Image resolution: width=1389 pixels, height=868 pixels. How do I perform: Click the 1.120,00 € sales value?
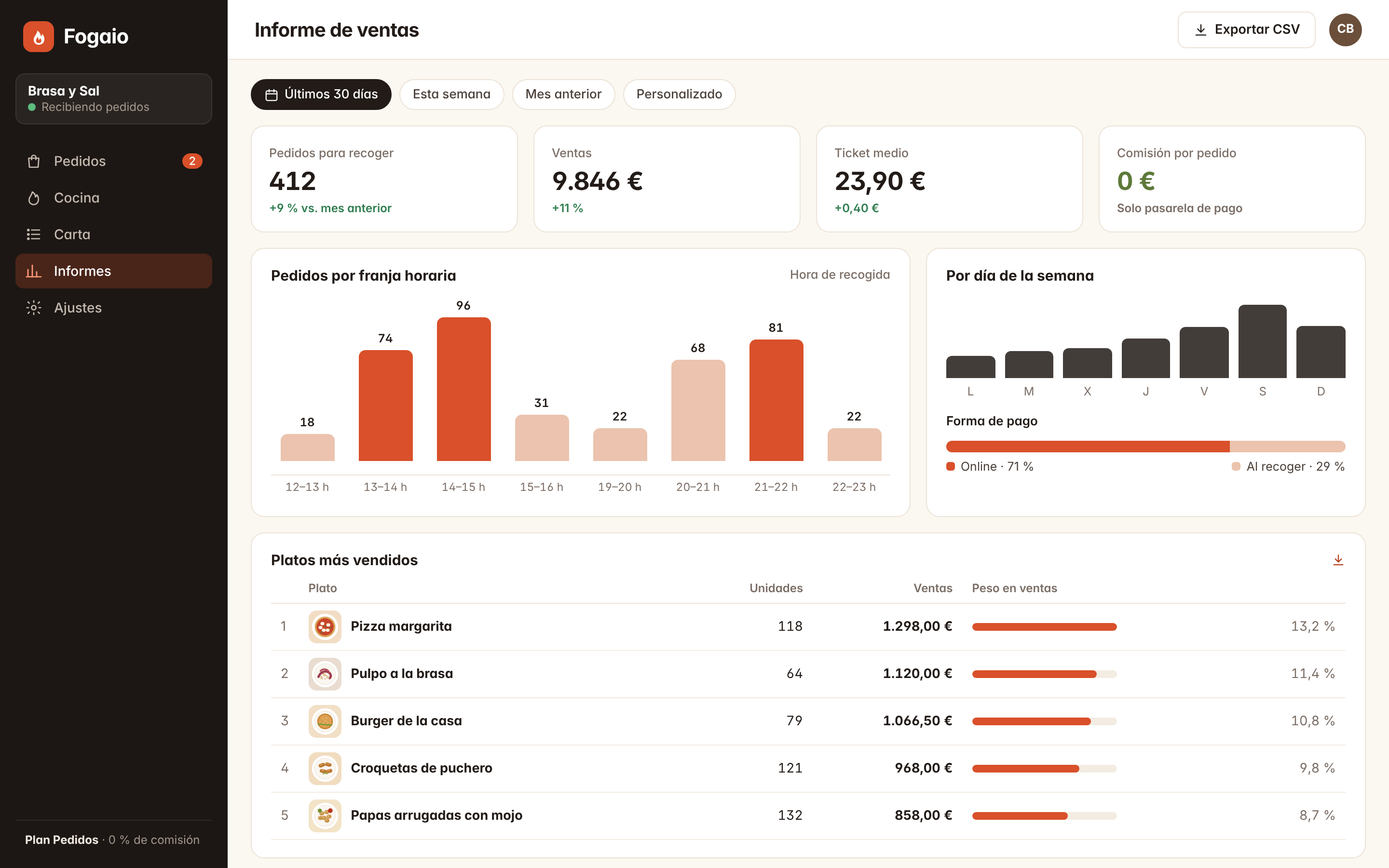tap(917, 674)
